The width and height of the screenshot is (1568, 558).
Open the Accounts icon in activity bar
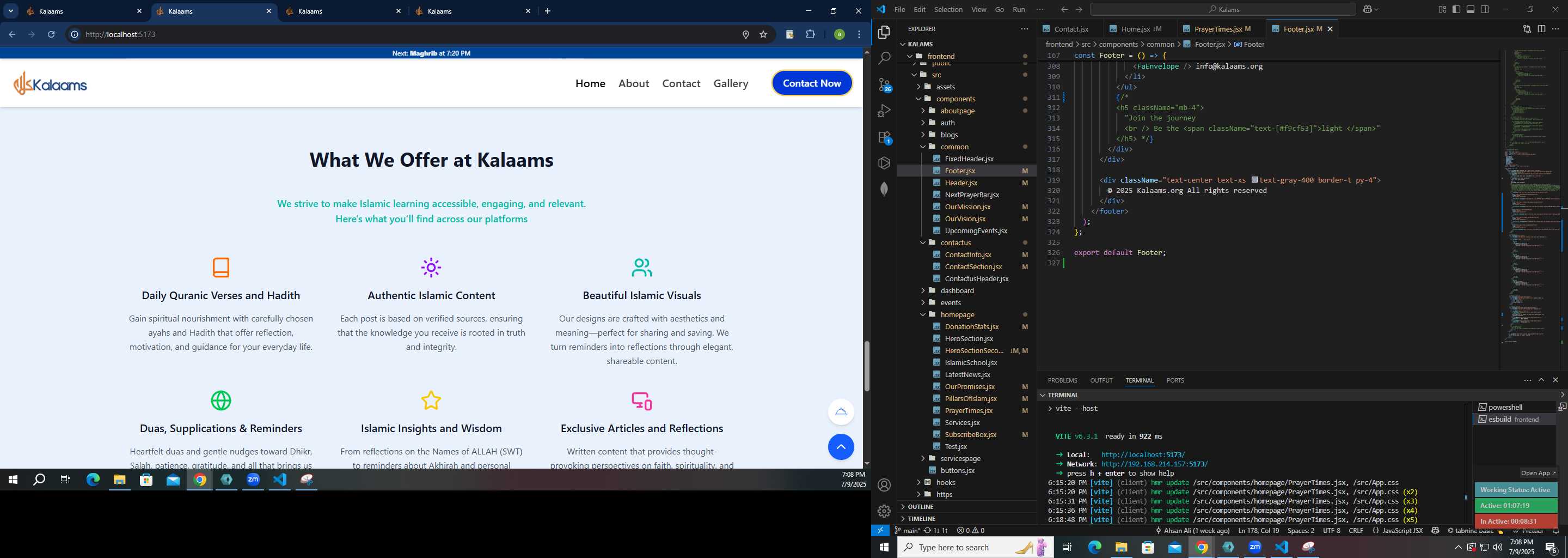click(x=884, y=485)
